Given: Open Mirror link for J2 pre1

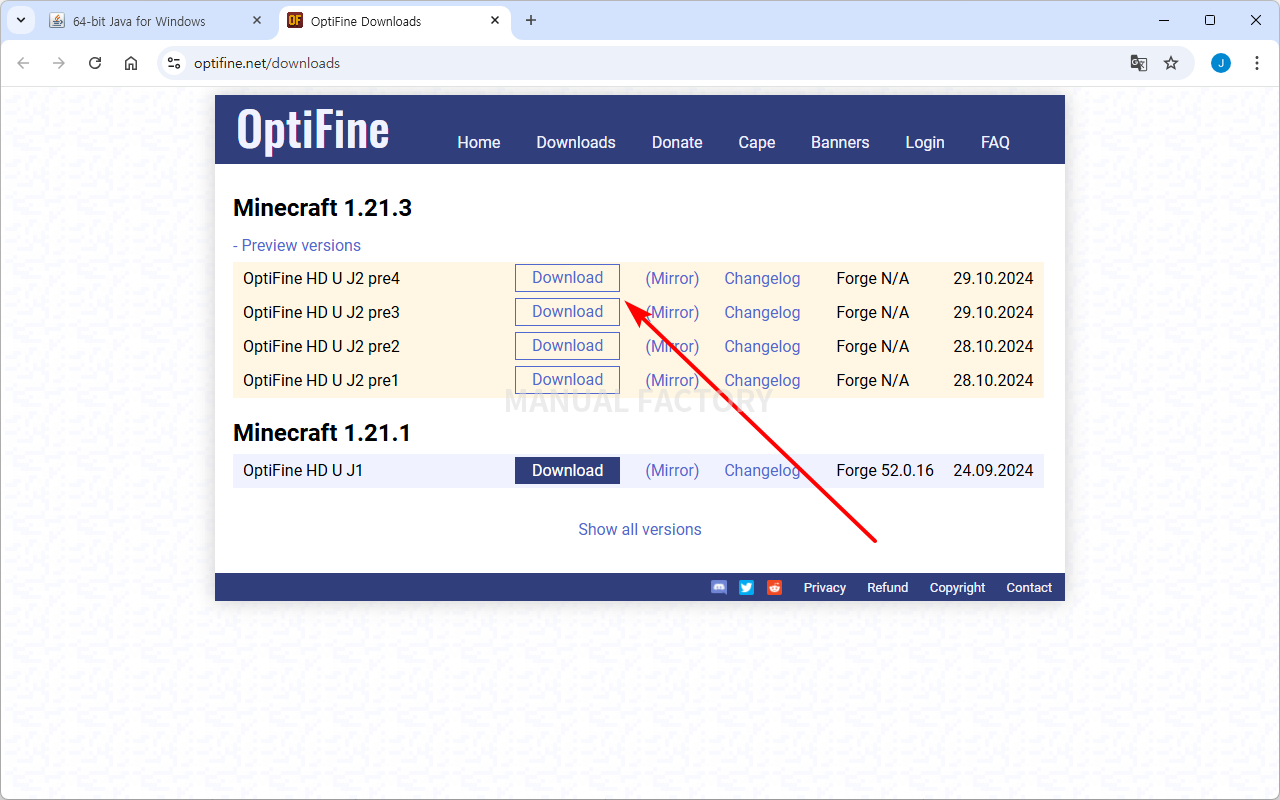Looking at the screenshot, I should coord(672,381).
